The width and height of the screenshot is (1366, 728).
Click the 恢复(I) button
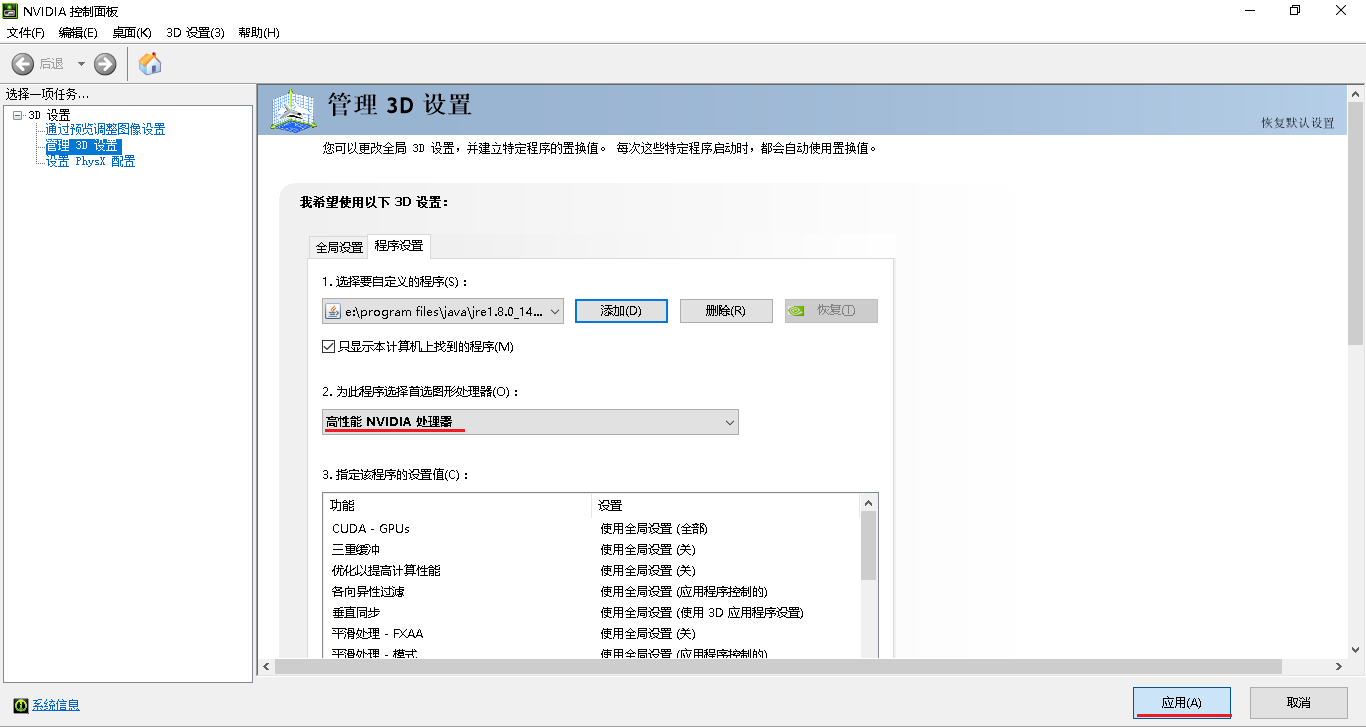(x=831, y=311)
